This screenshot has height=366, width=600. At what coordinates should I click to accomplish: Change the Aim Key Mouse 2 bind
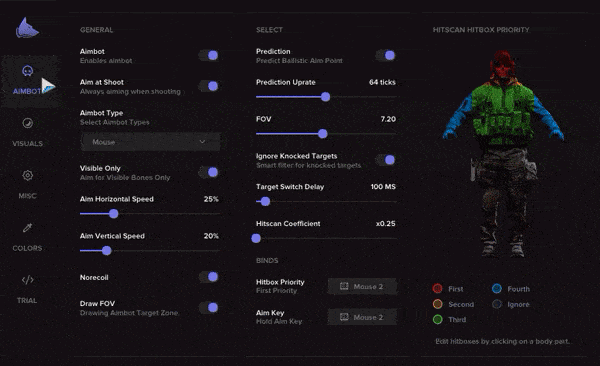(x=362, y=317)
